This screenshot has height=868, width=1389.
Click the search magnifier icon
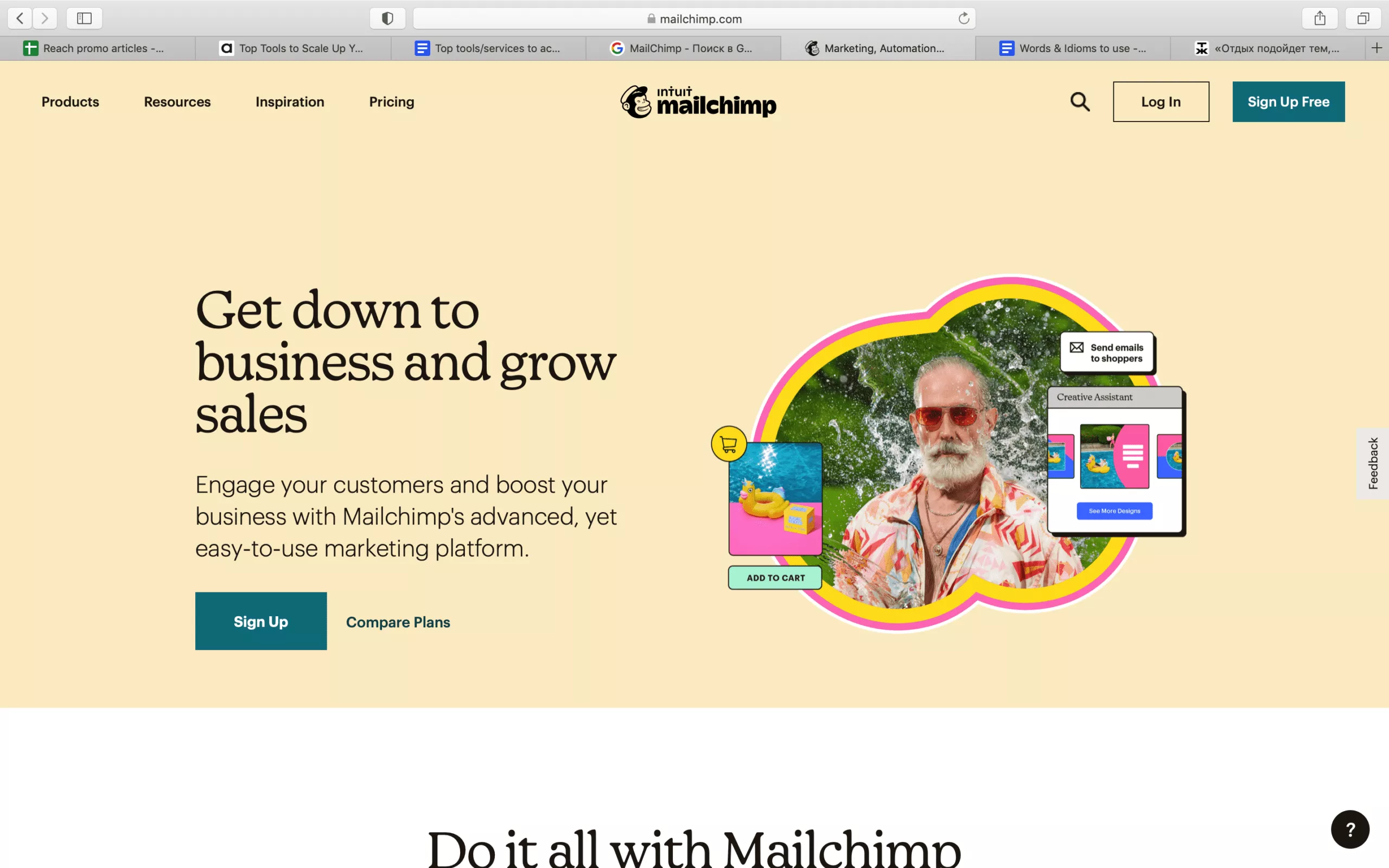[1080, 101]
